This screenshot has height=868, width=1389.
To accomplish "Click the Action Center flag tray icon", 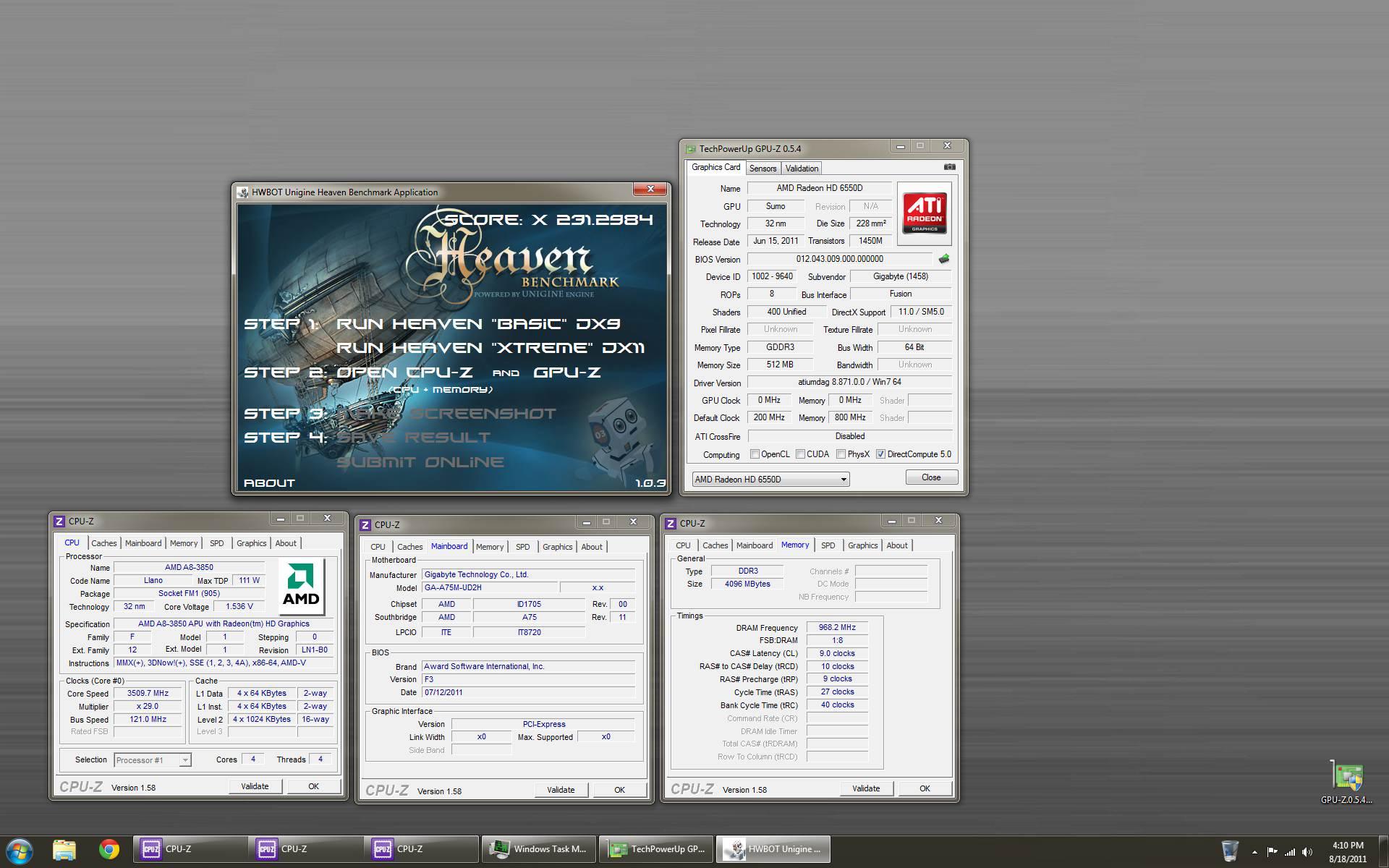I will [x=1272, y=852].
